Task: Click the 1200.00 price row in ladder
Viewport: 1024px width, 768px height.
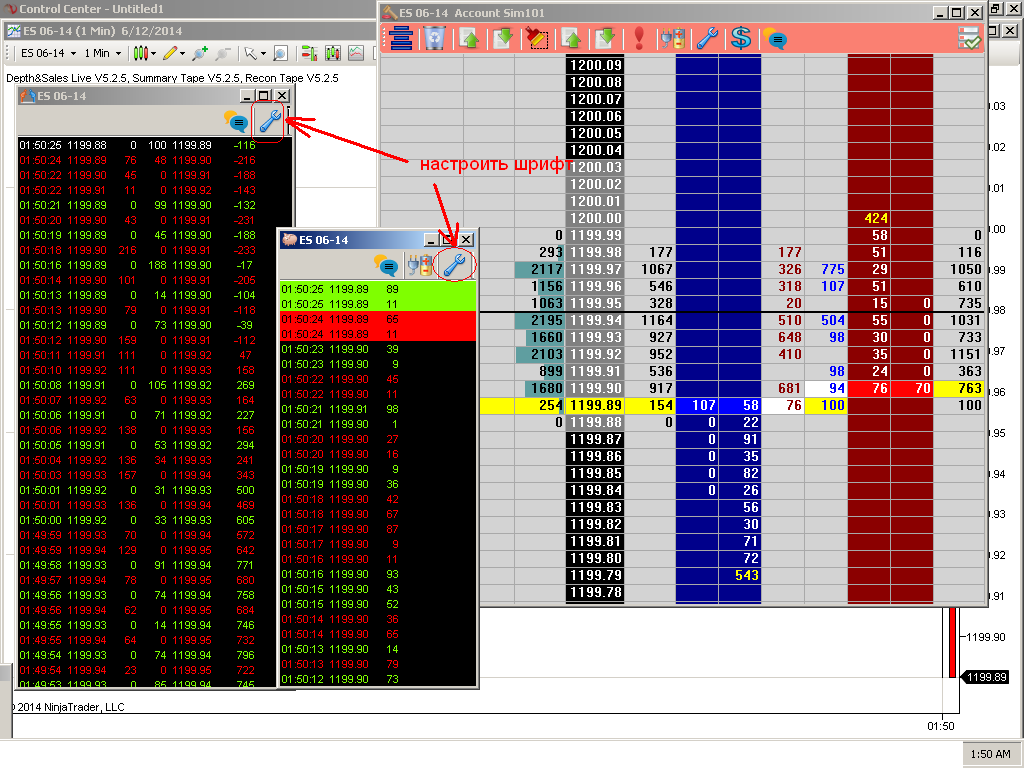Action: 594,218
